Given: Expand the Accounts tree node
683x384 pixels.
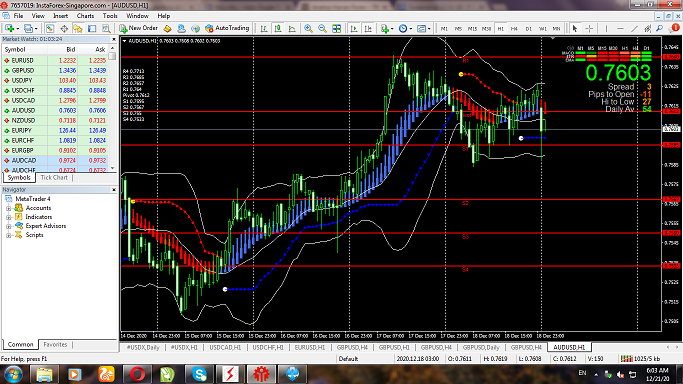Looking at the screenshot, I should pyautogui.click(x=8, y=209).
